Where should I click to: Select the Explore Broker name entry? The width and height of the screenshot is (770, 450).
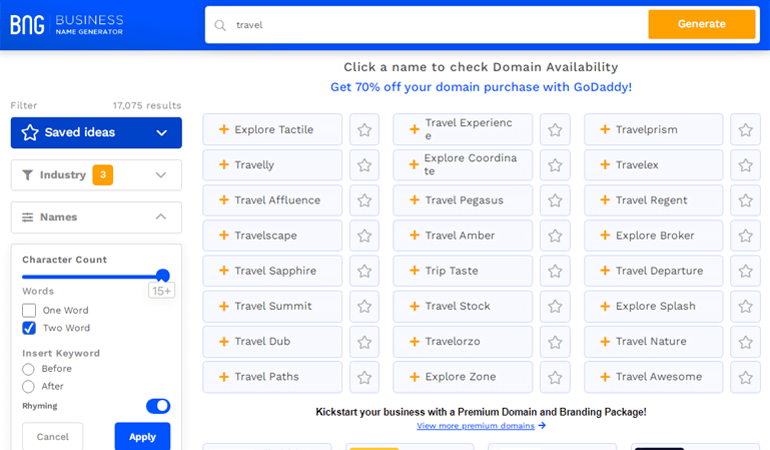[x=654, y=236]
